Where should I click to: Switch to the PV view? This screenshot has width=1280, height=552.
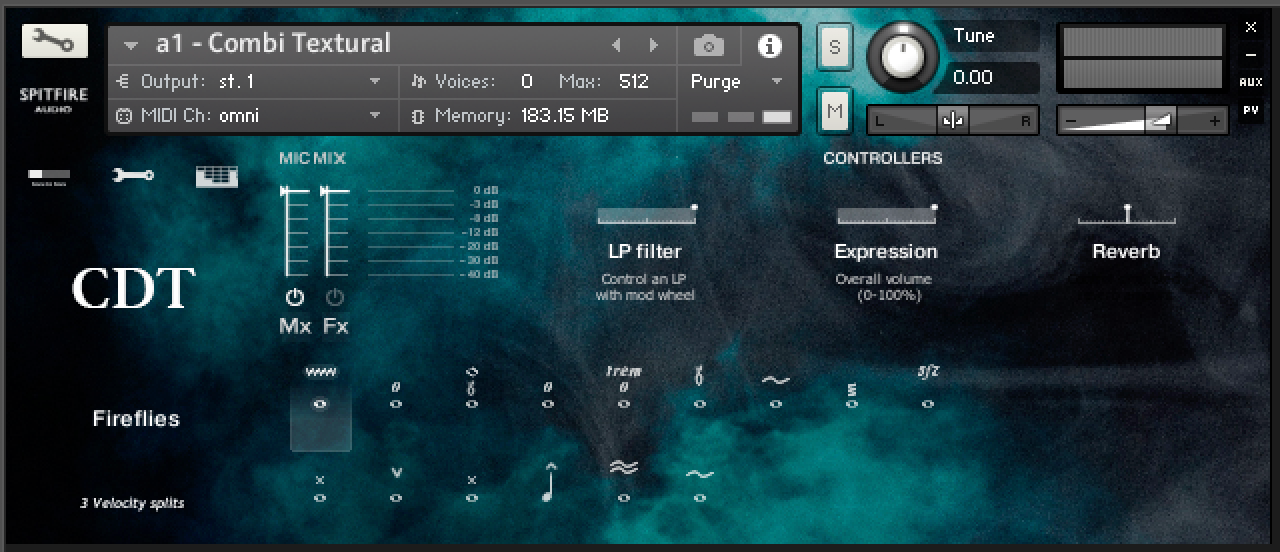[1250, 110]
